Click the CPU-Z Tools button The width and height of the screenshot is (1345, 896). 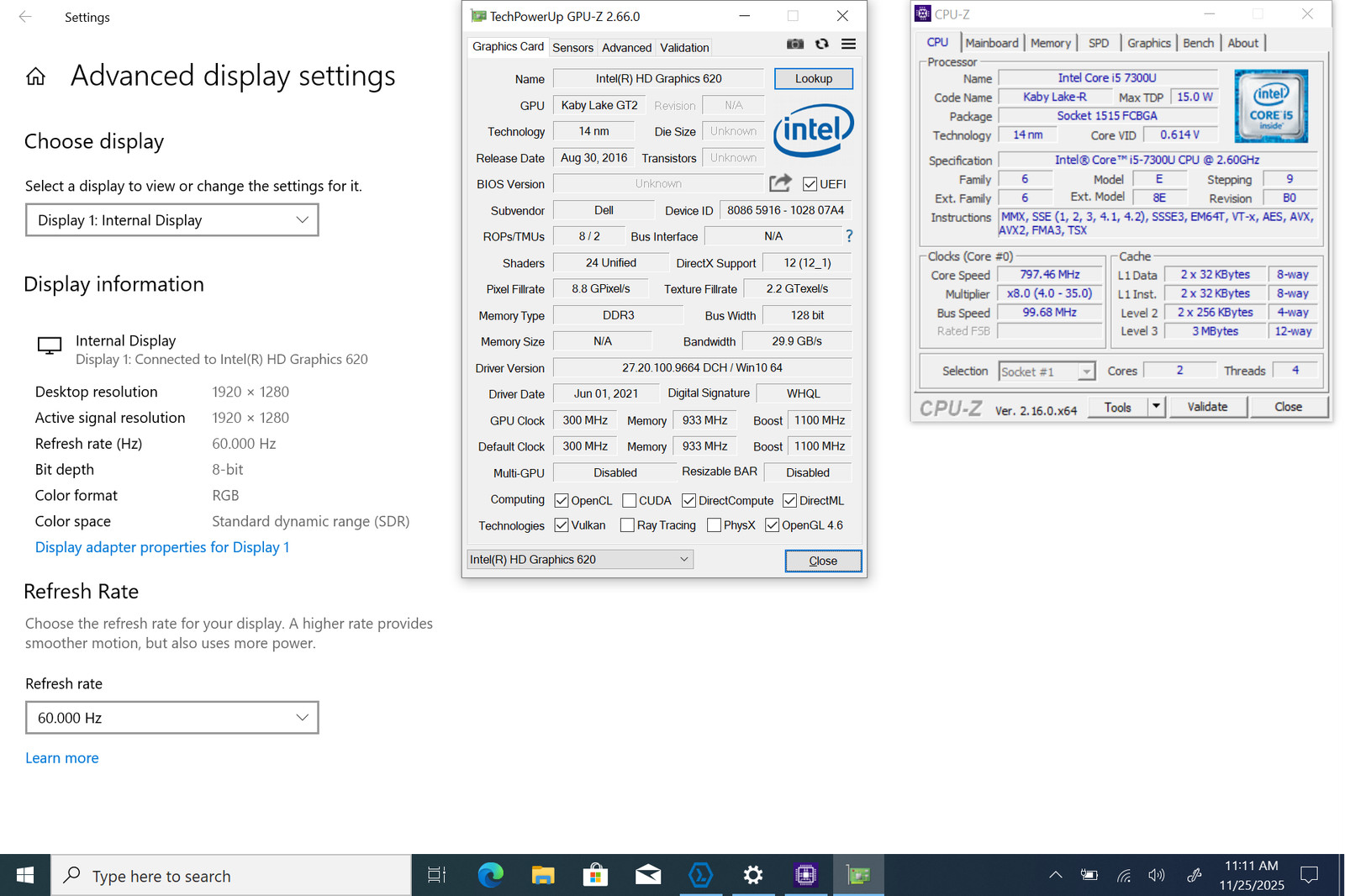tap(1118, 407)
